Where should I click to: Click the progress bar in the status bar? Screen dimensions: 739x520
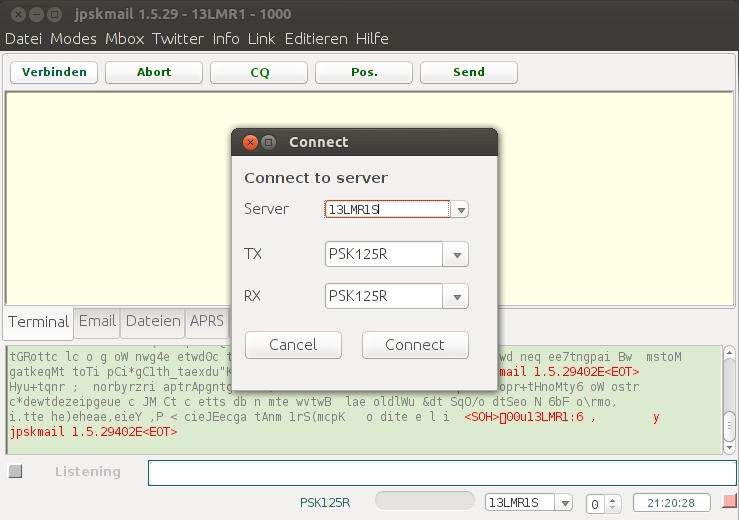point(424,501)
